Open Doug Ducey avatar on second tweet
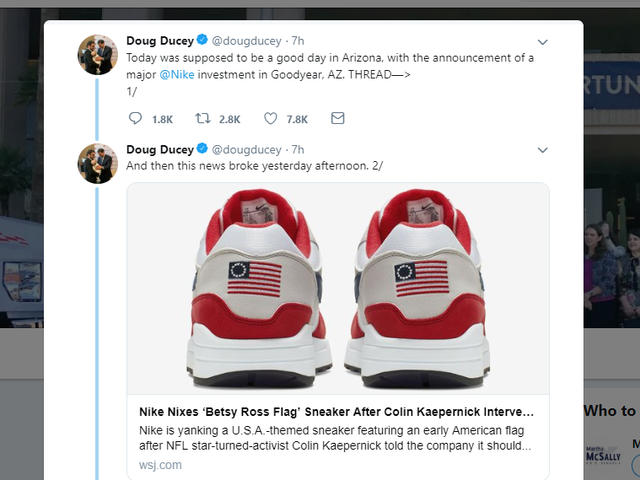Image resolution: width=640 pixels, height=480 pixels. pyautogui.click(x=98, y=163)
